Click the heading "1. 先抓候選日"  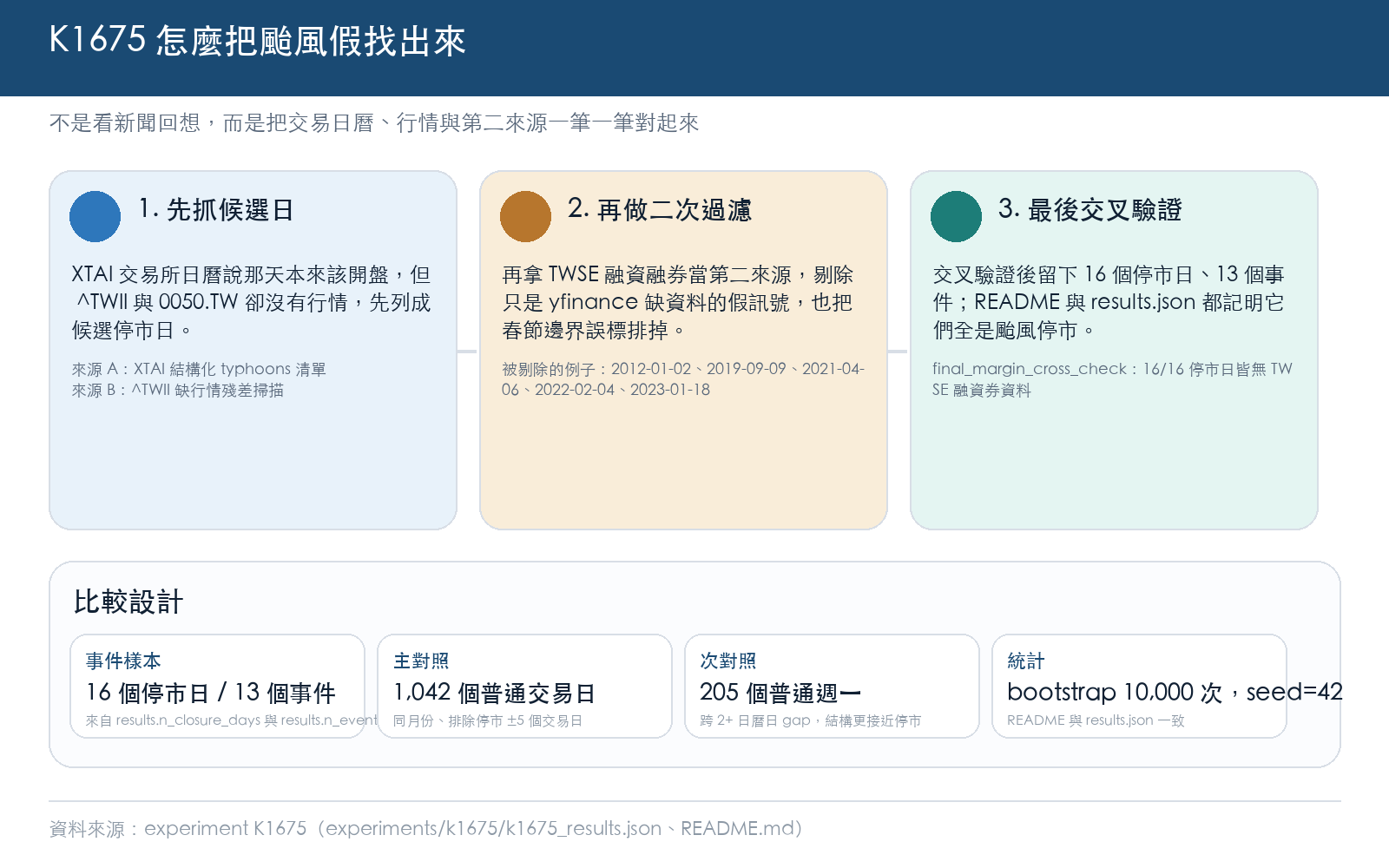(x=216, y=210)
